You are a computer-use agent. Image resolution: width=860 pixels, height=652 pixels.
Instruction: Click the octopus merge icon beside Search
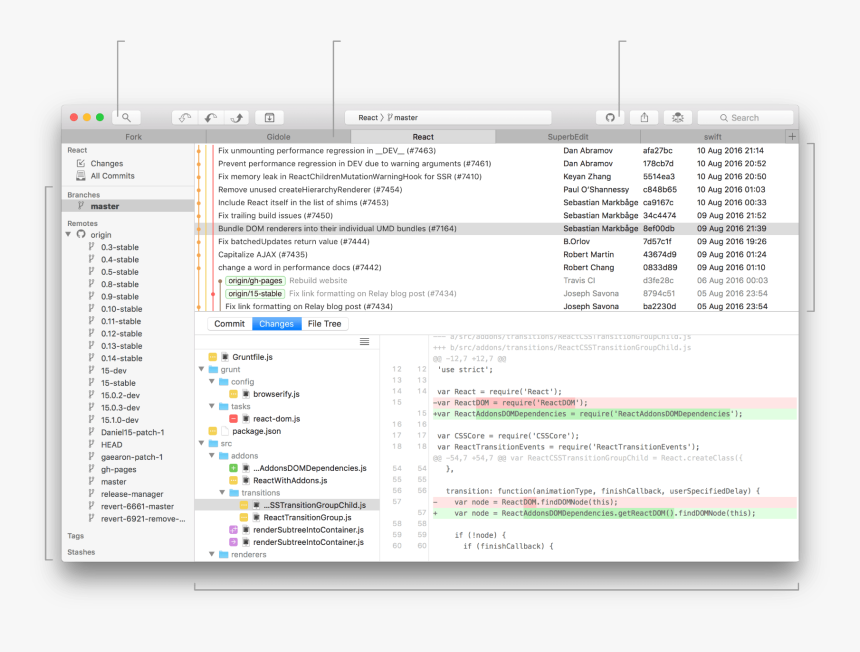pos(677,118)
